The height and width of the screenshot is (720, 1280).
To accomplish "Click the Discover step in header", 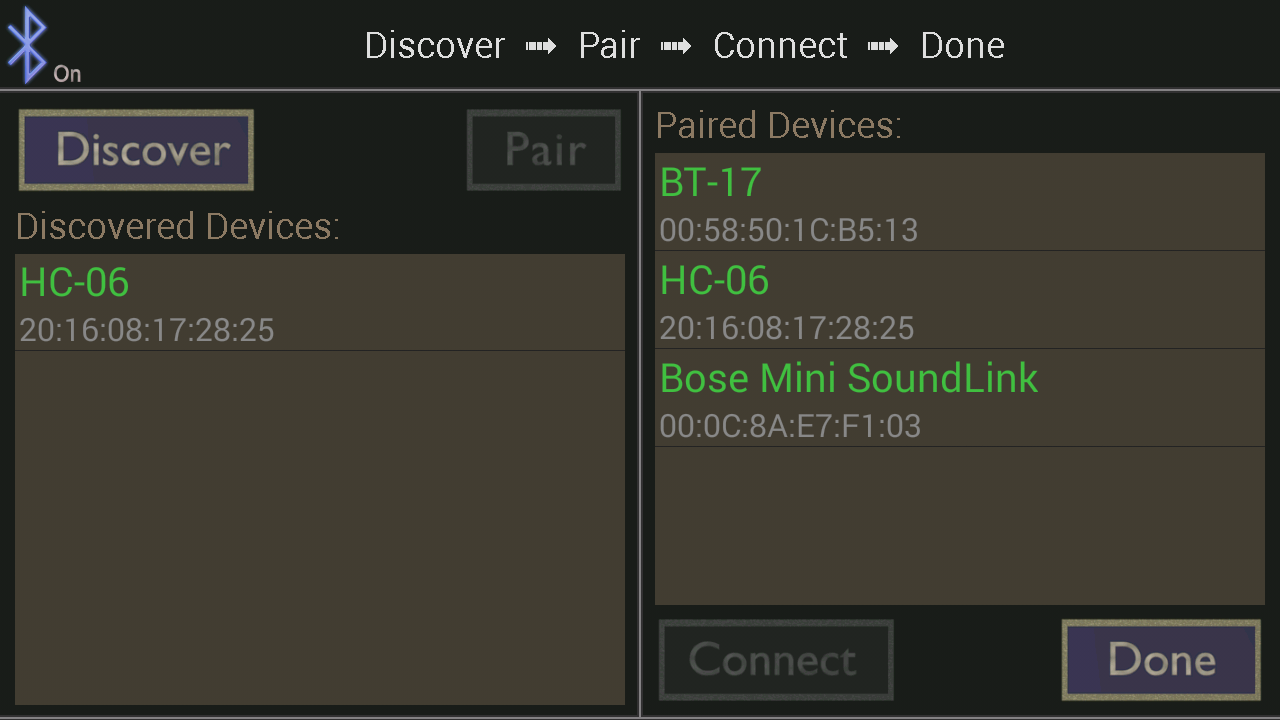I will [435, 46].
